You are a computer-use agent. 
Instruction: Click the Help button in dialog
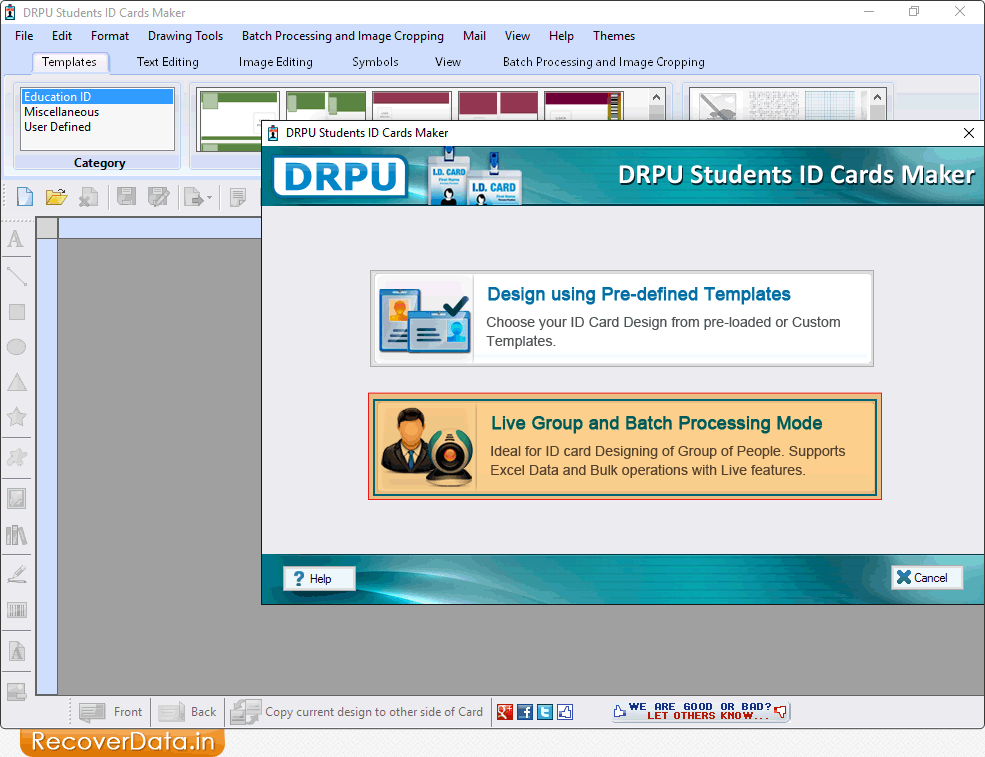[319, 579]
